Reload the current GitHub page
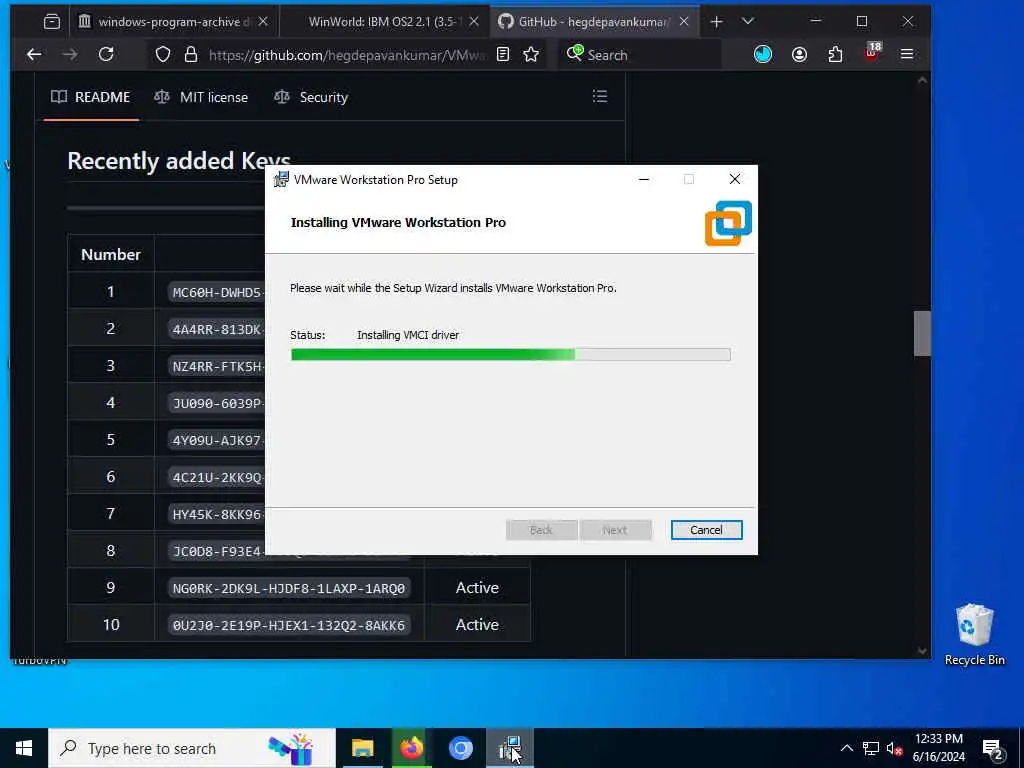Screen dimensions: 1024x768 106,55
